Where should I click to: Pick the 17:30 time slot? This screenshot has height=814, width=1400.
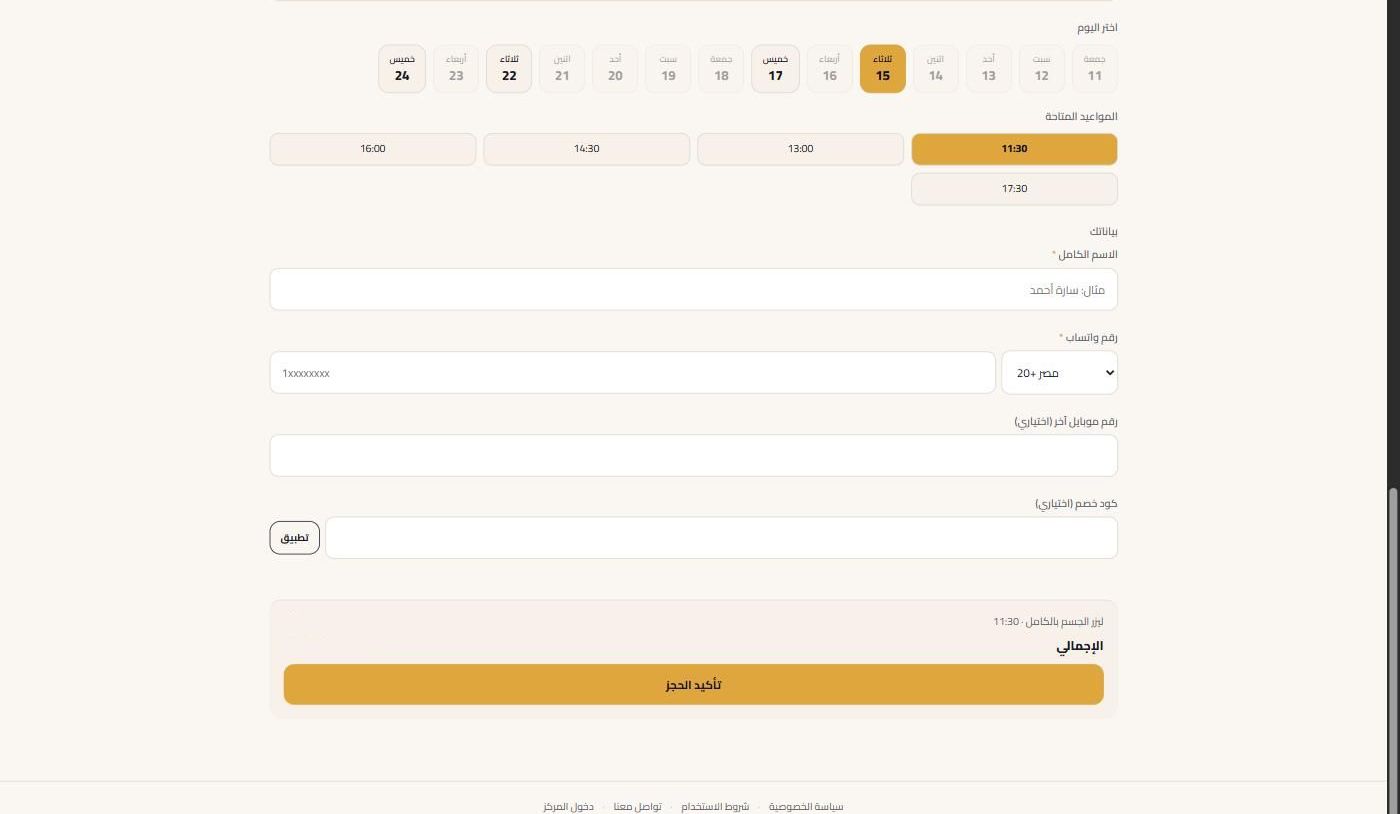click(x=1014, y=189)
